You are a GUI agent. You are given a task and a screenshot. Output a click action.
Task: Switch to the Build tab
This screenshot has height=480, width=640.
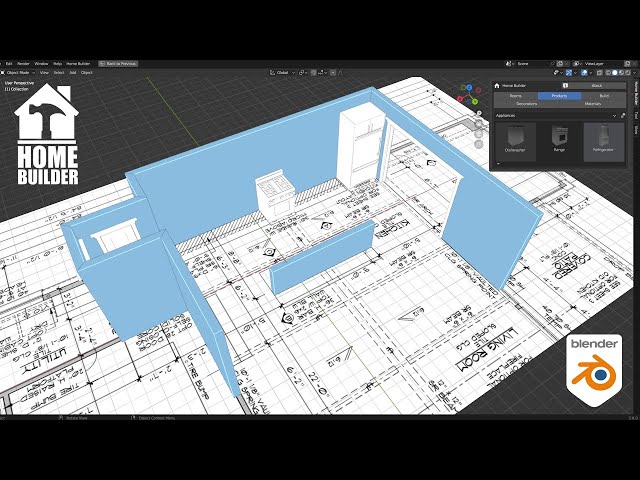pos(604,96)
